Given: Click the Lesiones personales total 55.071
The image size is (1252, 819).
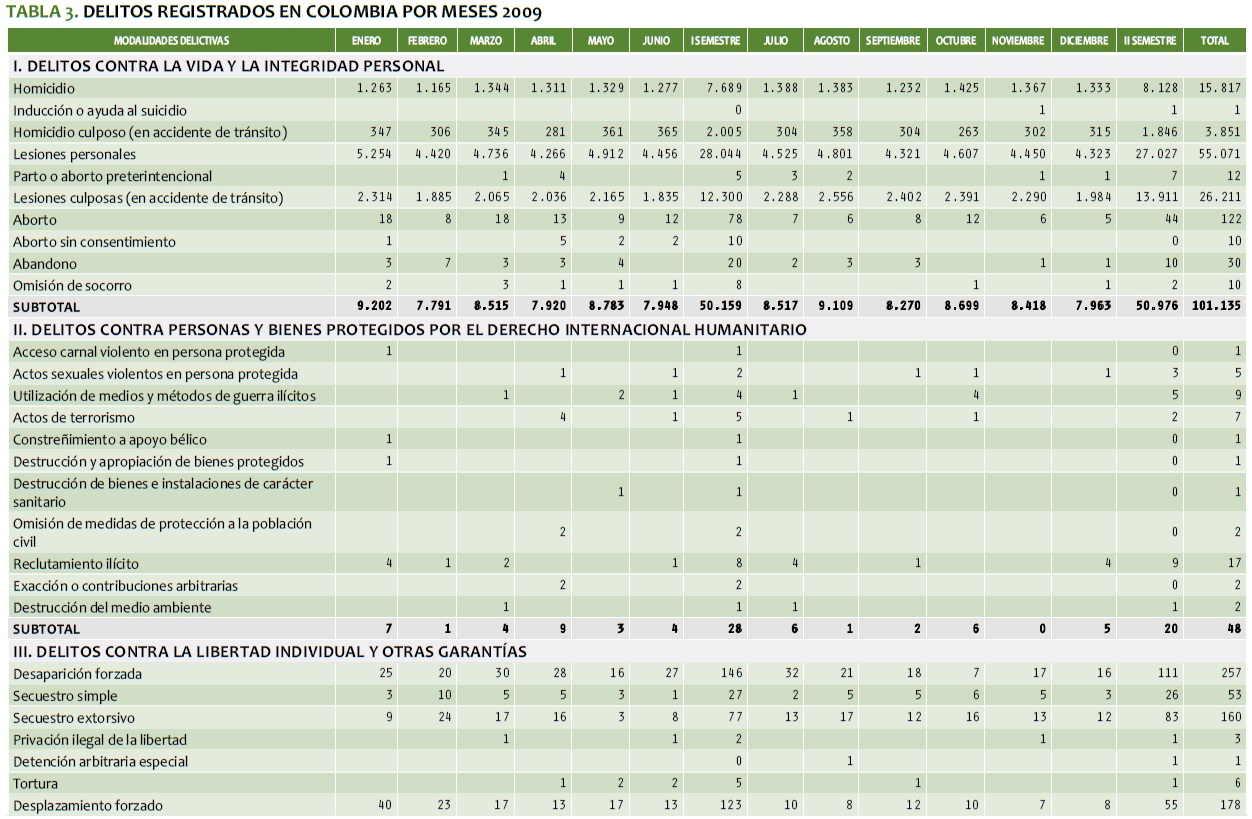Looking at the screenshot, I should coord(1221,155).
